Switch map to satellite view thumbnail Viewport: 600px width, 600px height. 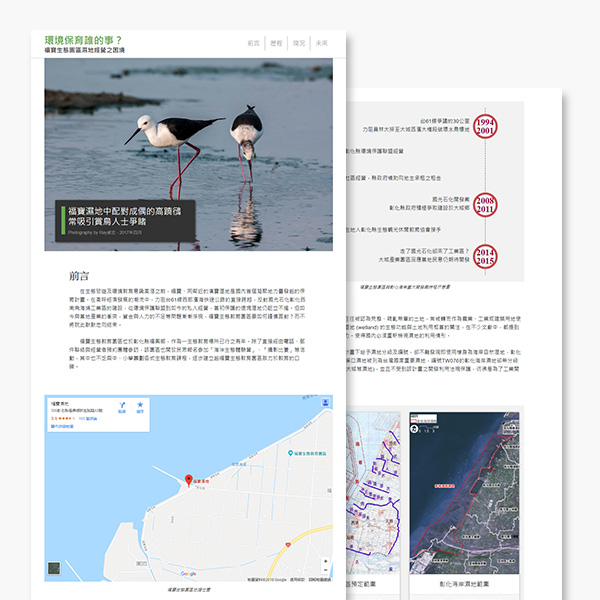pyautogui.click(x=54, y=570)
